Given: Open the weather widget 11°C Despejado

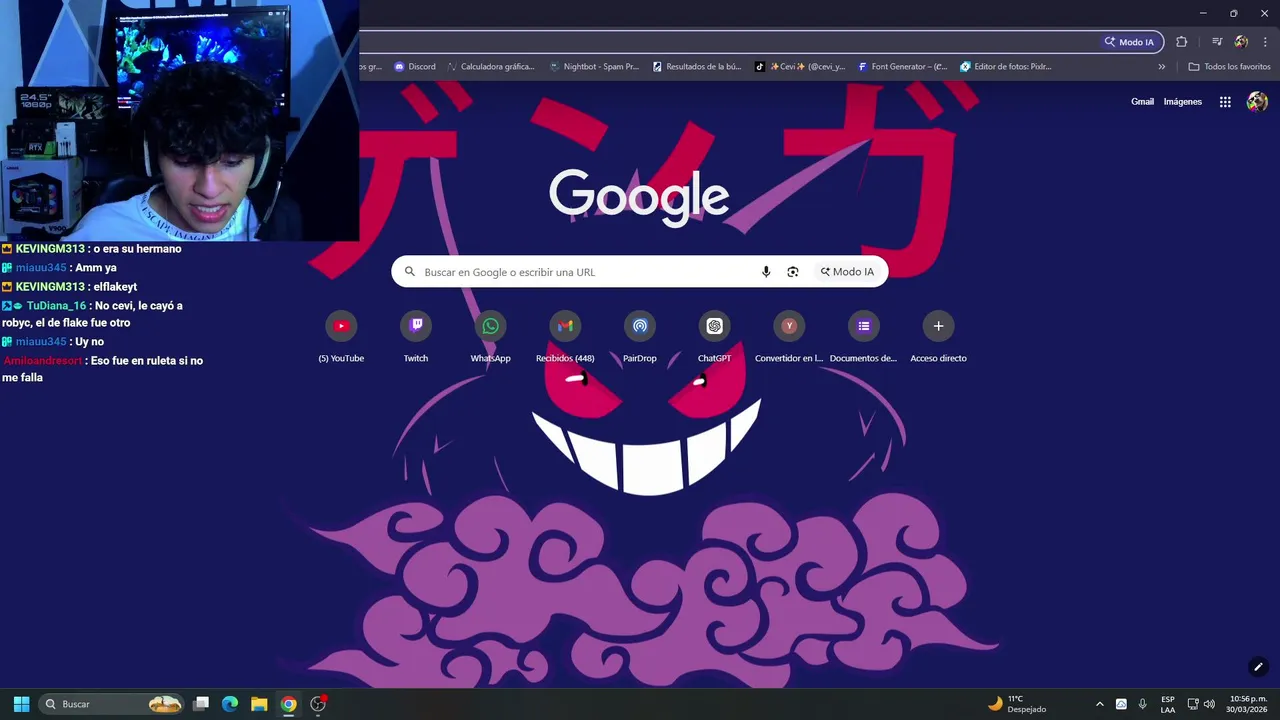Looking at the screenshot, I should click(x=1017, y=704).
